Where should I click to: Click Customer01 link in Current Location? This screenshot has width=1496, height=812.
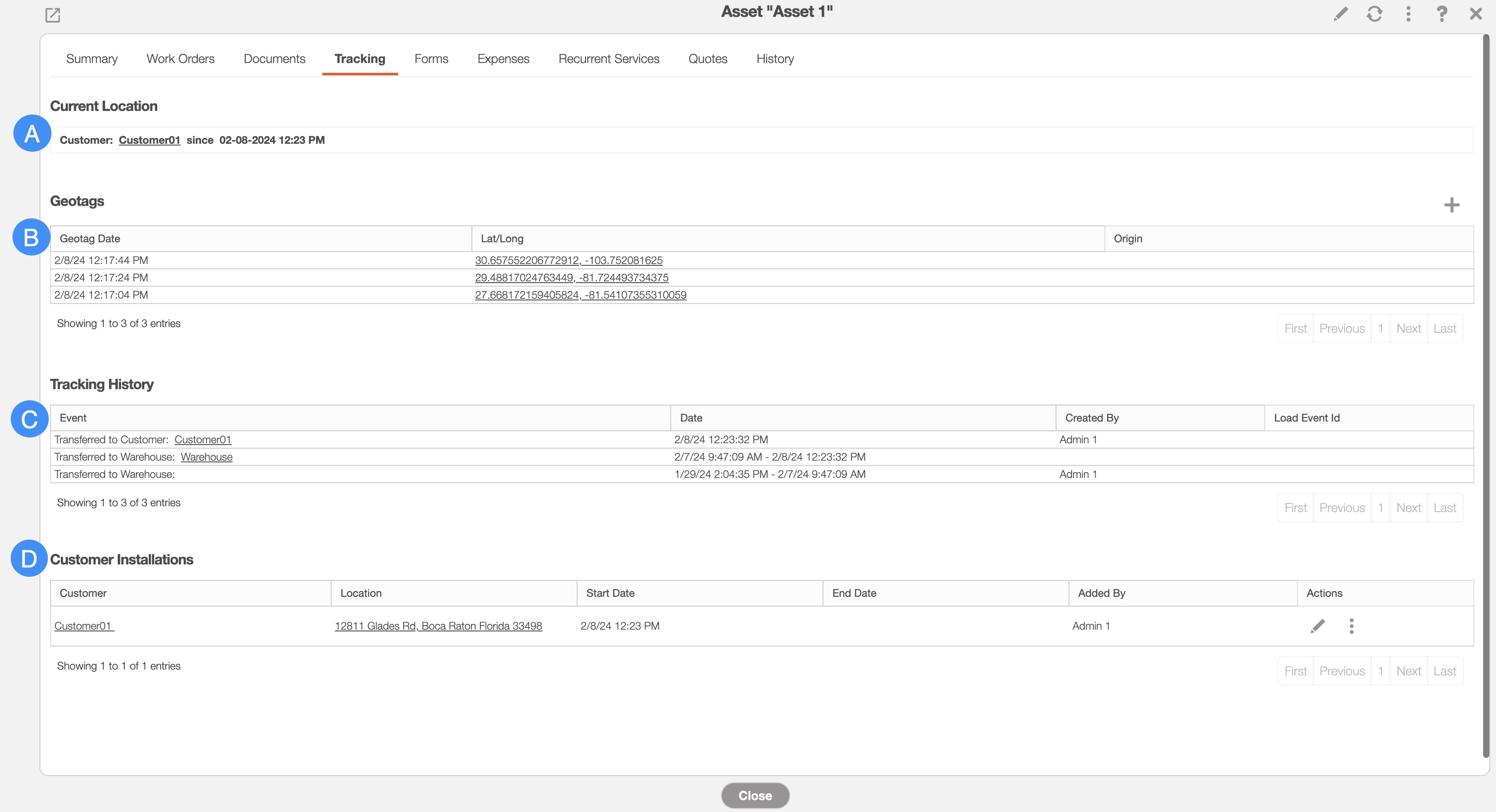point(149,140)
